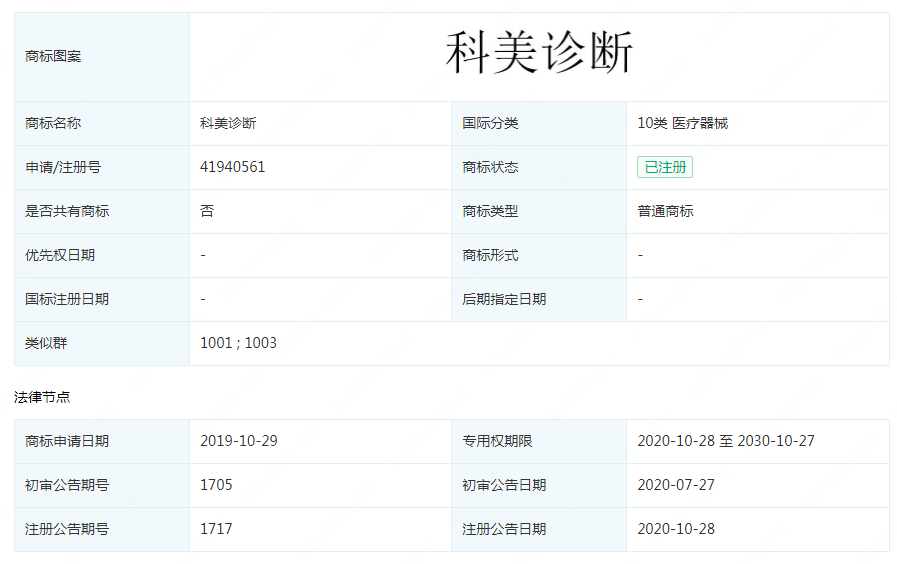Image resolution: width=897 pixels, height=564 pixels.
Task: Select the 商标形式 label
Action: click(490, 255)
